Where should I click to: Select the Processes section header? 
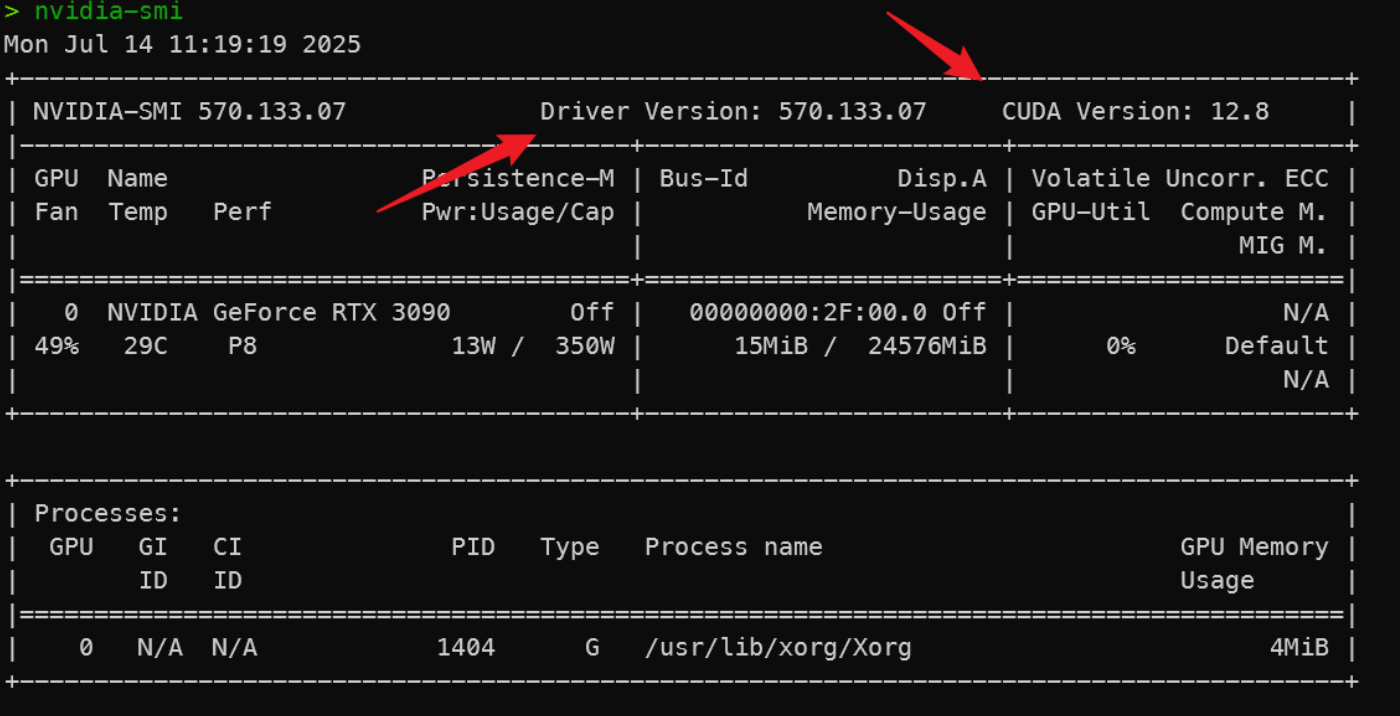pyautogui.click(x=106, y=513)
